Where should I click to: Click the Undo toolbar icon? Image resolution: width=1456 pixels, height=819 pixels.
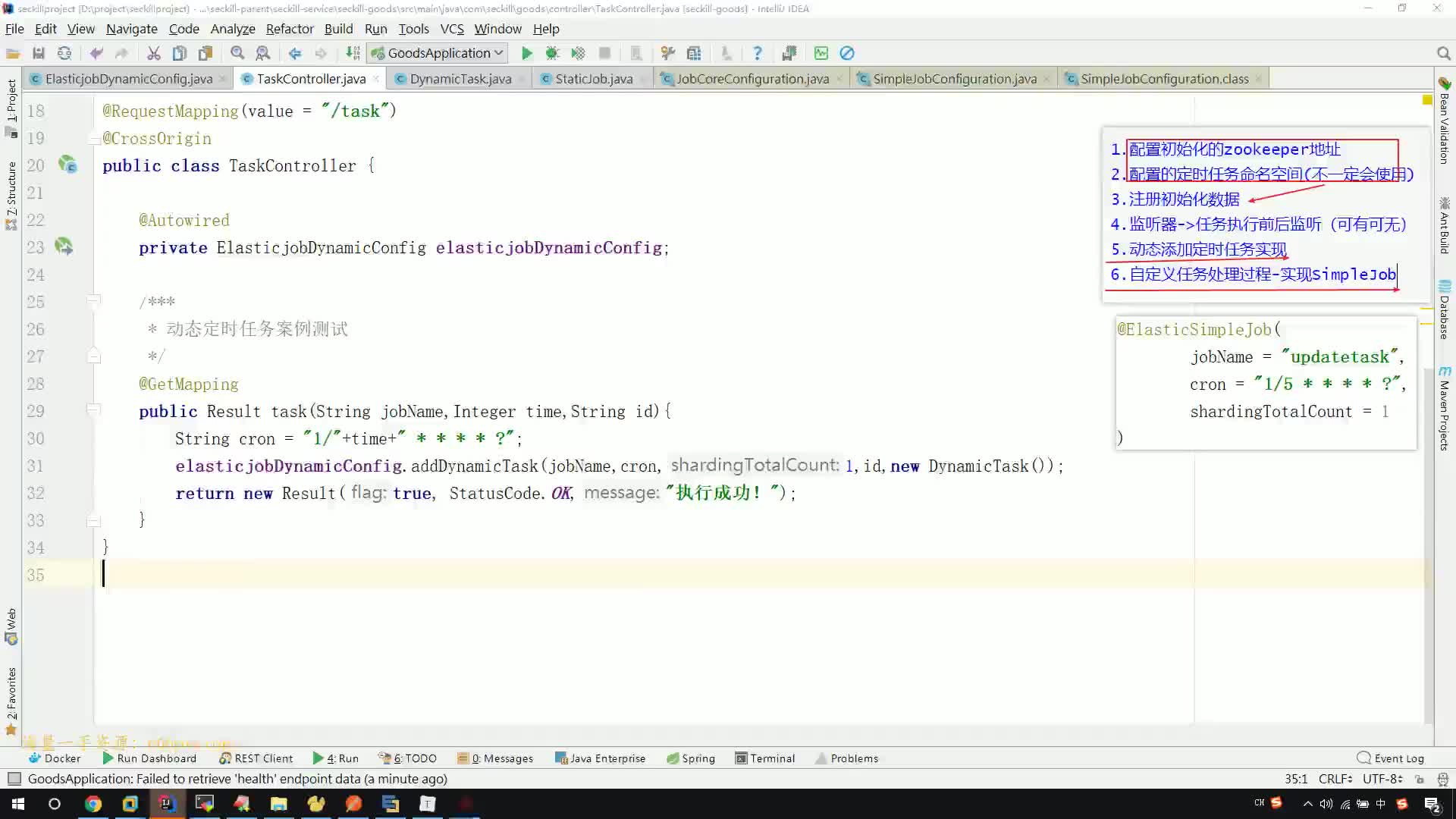click(x=96, y=53)
